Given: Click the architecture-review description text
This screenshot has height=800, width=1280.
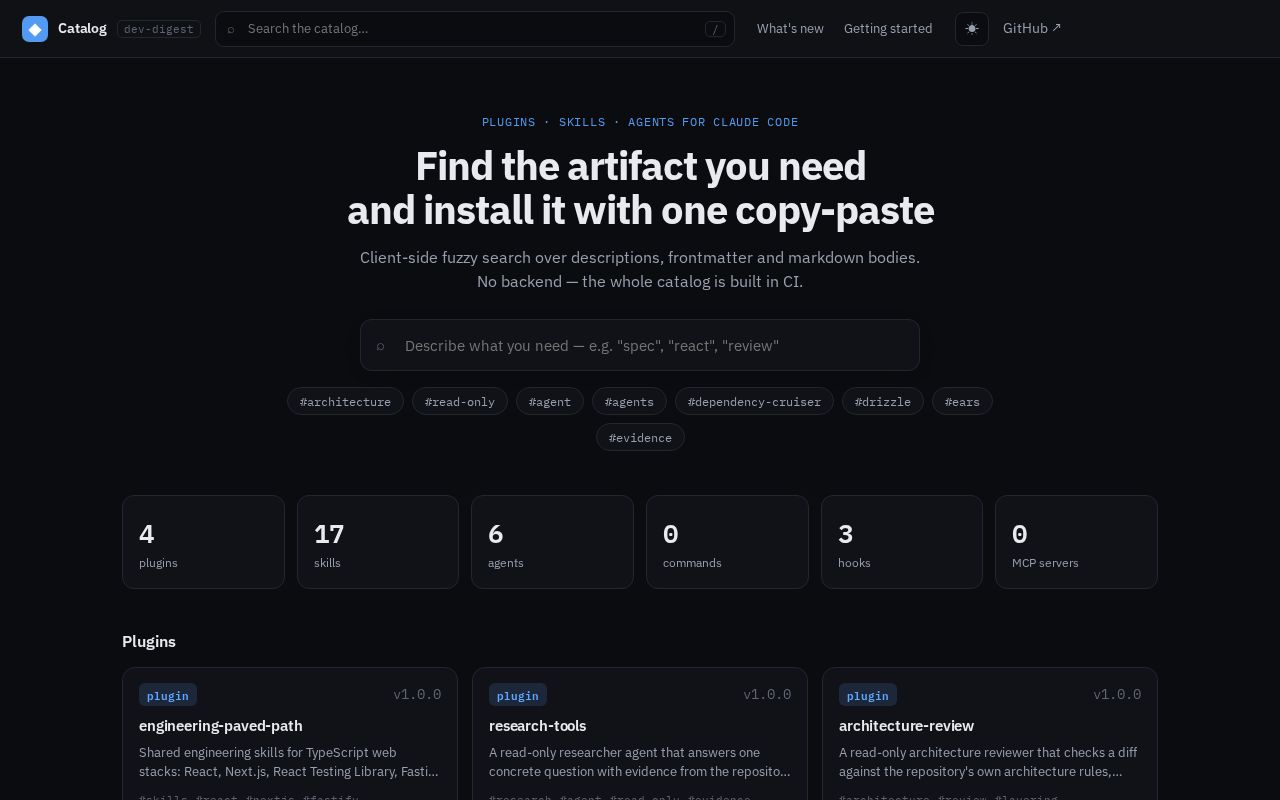Looking at the screenshot, I should 988,762.
